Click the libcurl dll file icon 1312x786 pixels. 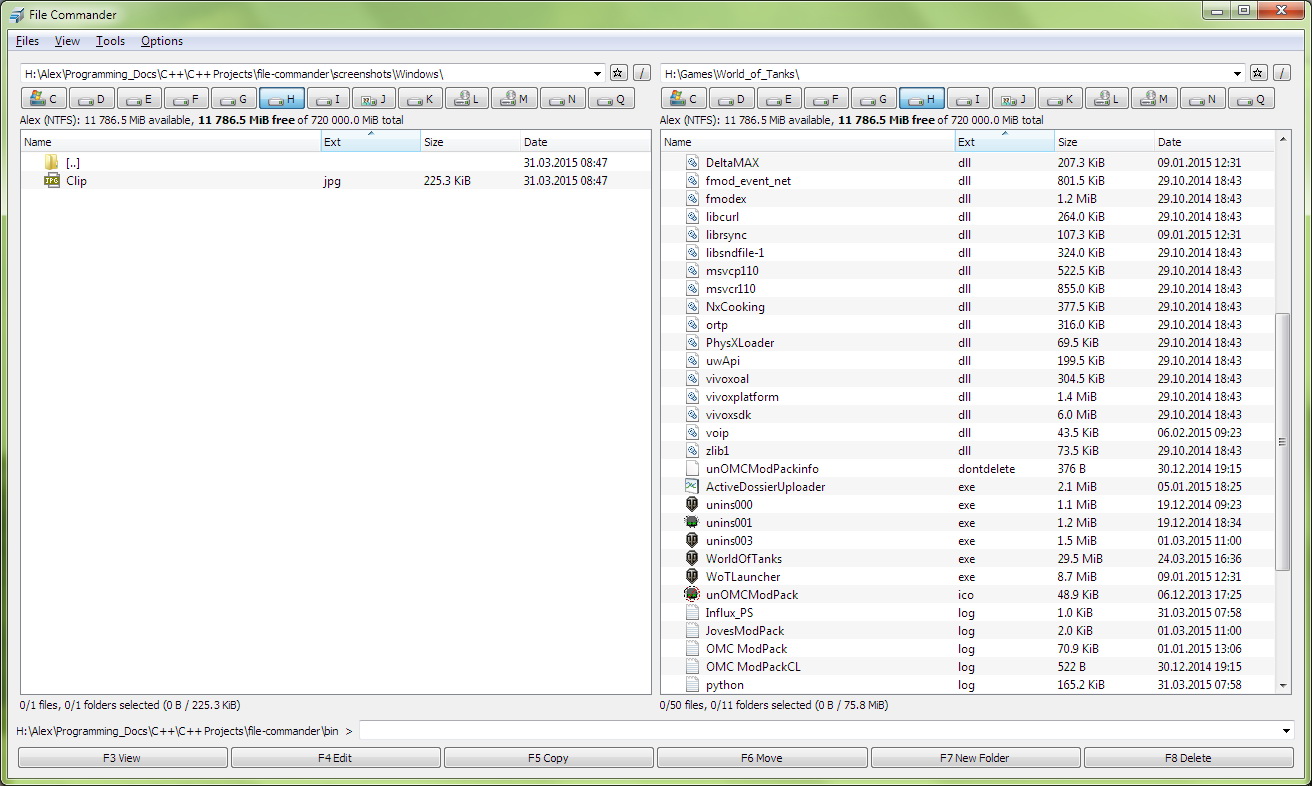pos(692,217)
